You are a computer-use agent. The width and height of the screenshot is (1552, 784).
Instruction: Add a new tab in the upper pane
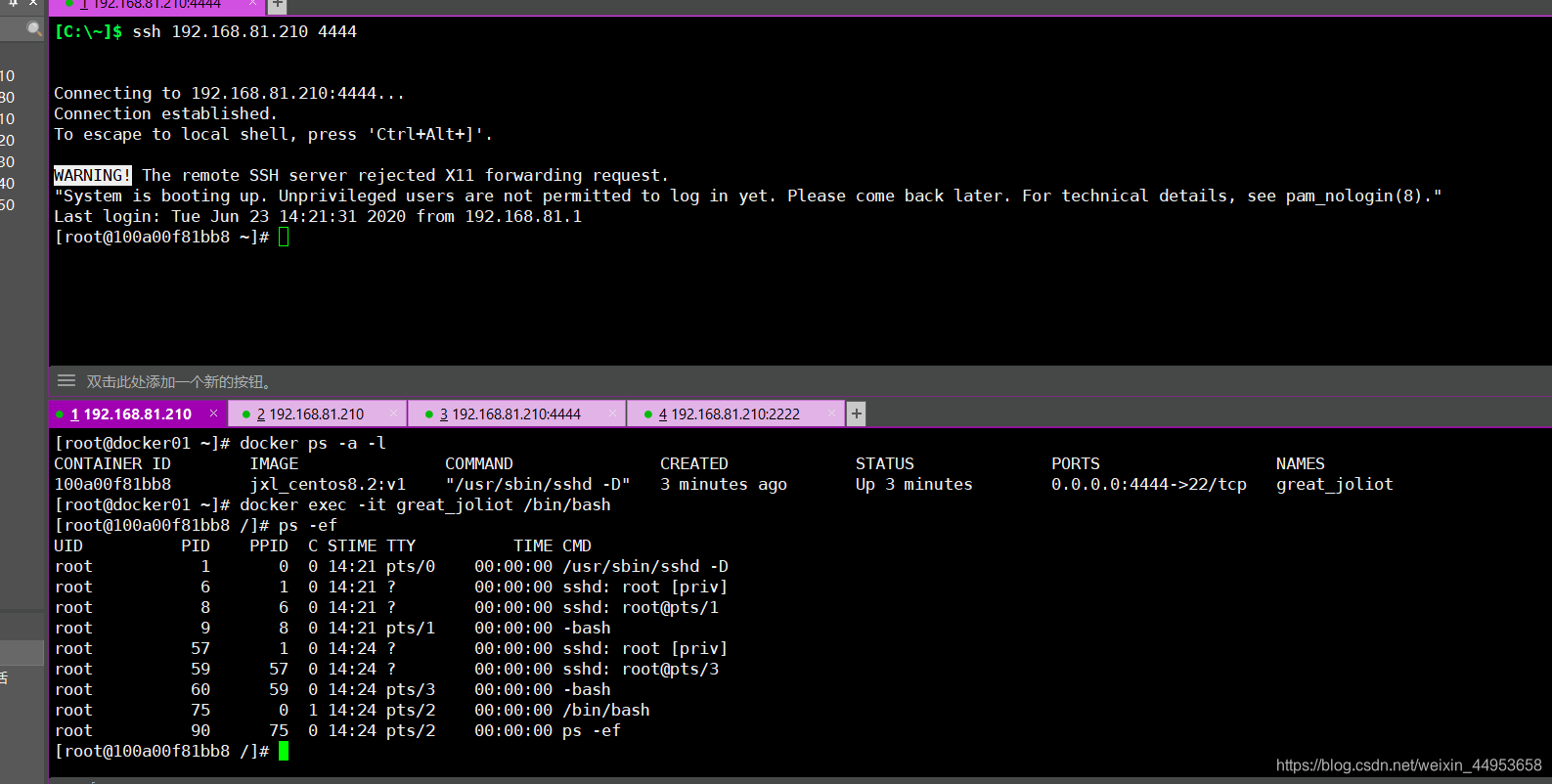pos(278,5)
